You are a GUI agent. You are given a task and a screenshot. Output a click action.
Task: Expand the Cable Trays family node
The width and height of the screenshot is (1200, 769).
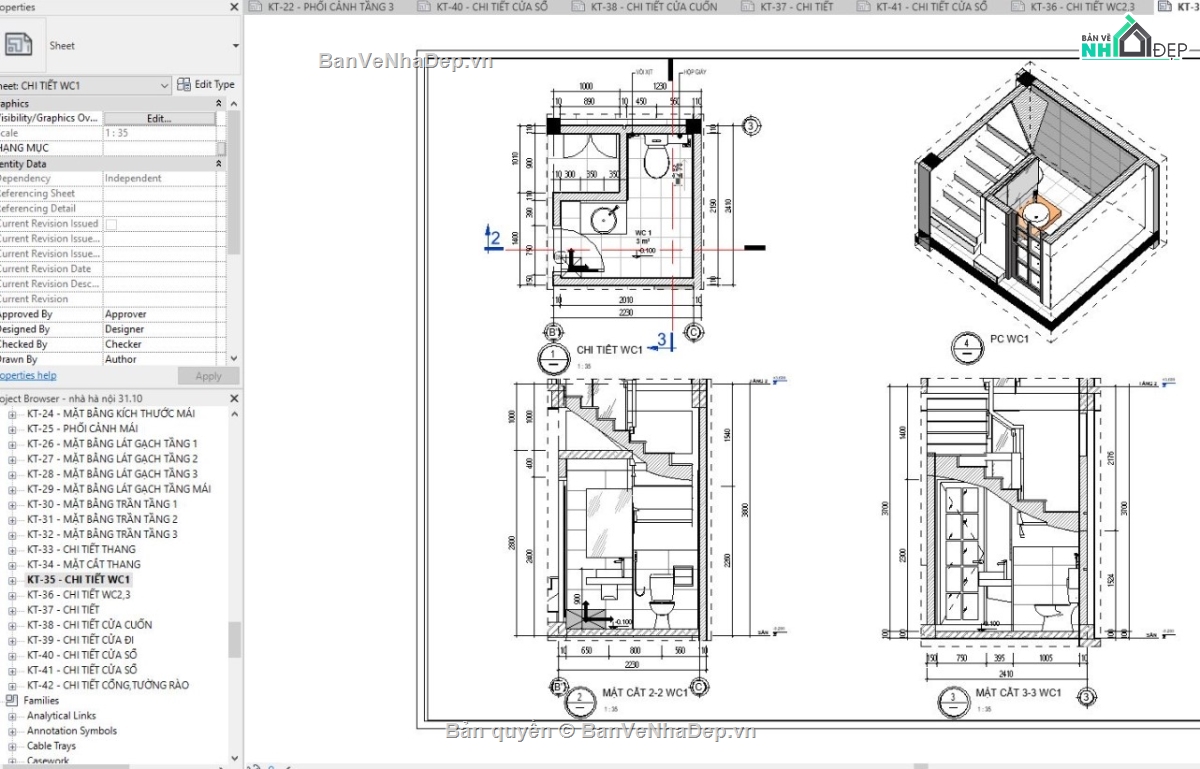click(13, 746)
